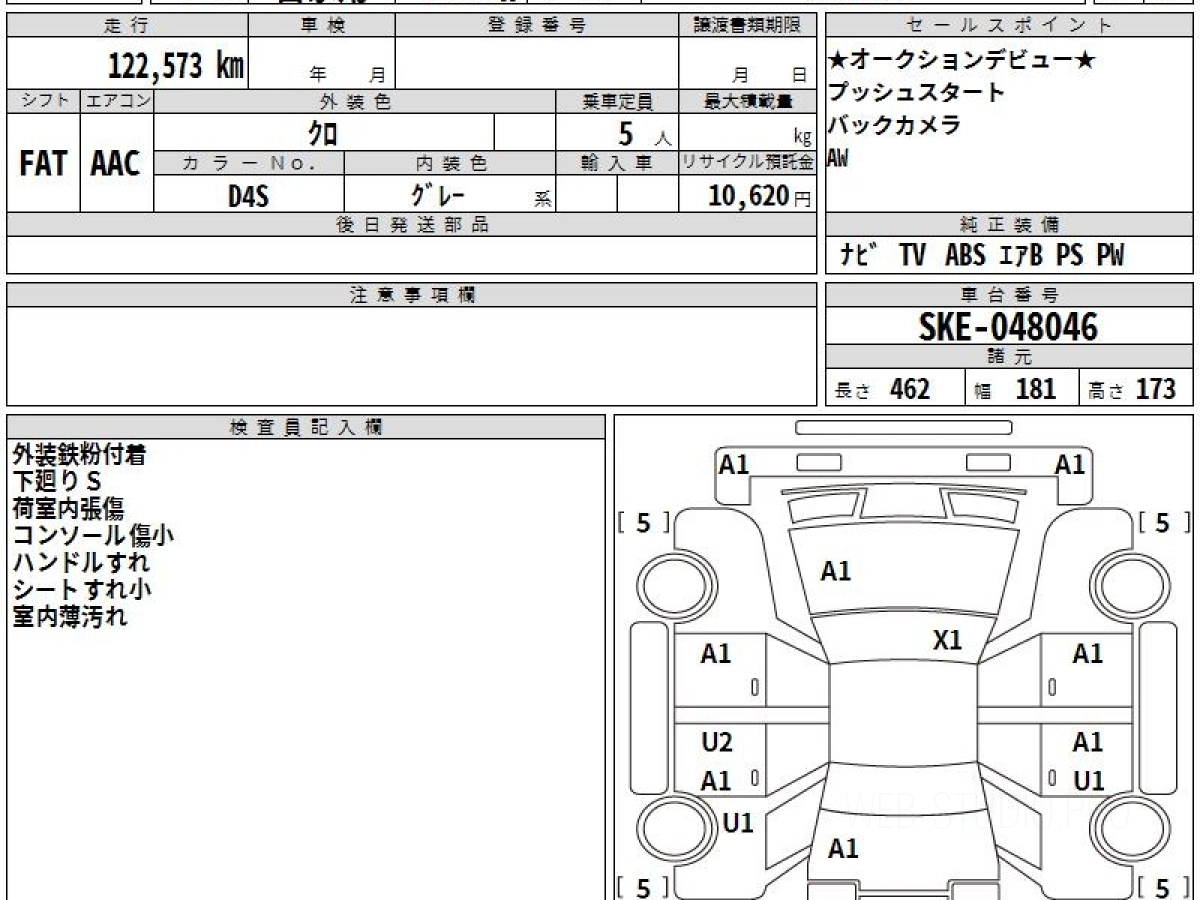Select エアB in the equipment list
The image size is (1200, 900).
pyautogui.click(x=1021, y=256)
